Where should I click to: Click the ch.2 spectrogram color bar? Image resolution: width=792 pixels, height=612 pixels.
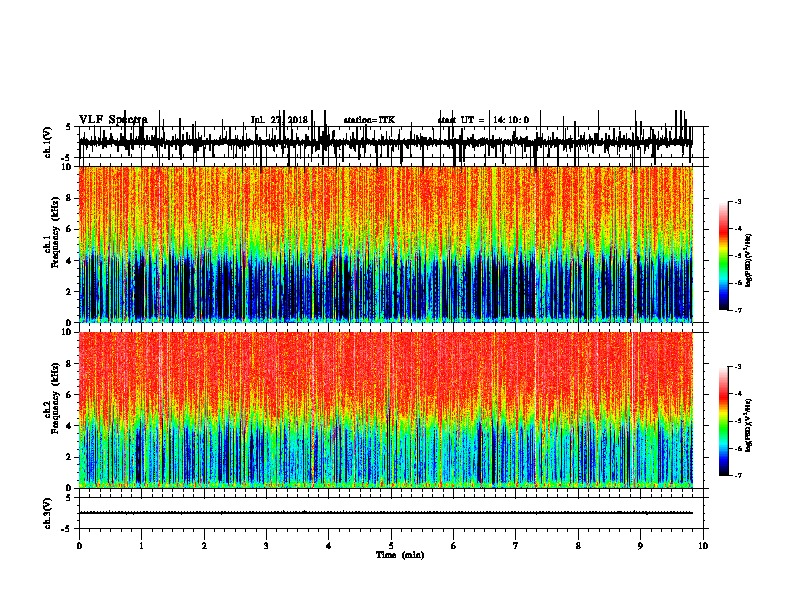(x=724, y=421)
